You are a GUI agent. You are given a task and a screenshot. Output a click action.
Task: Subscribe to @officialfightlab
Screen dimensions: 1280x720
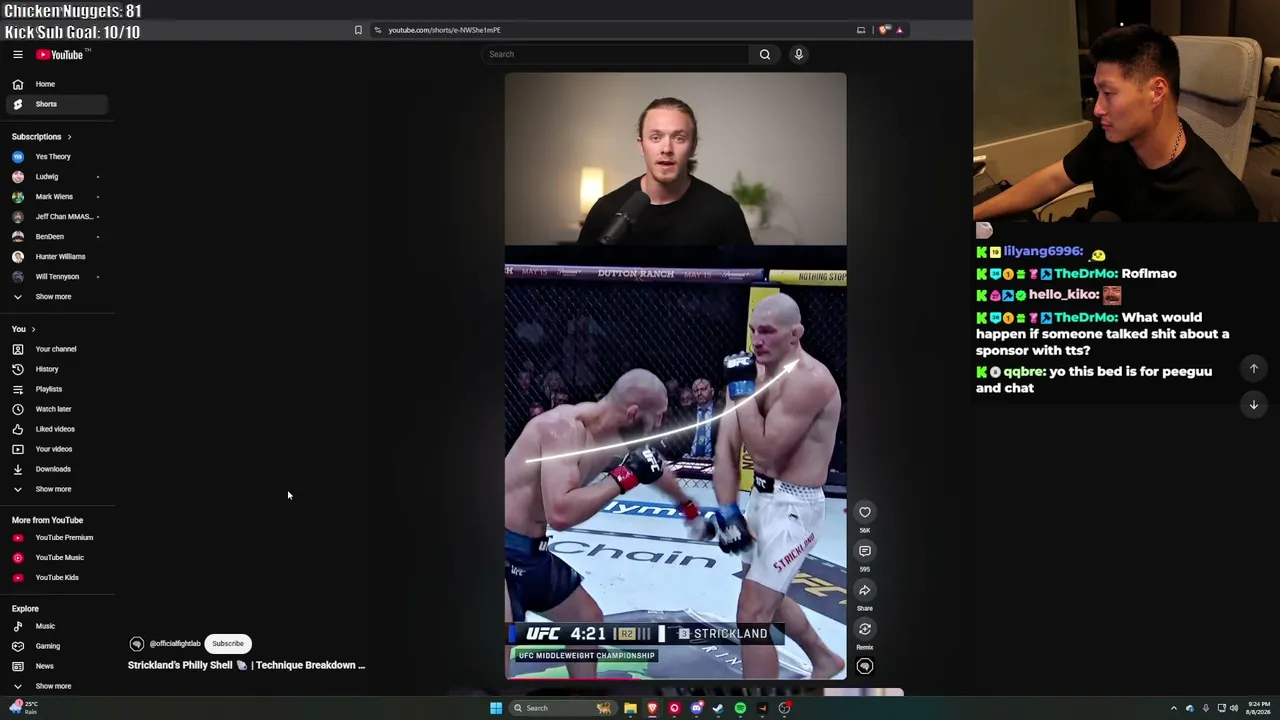[x=228, y=644]
